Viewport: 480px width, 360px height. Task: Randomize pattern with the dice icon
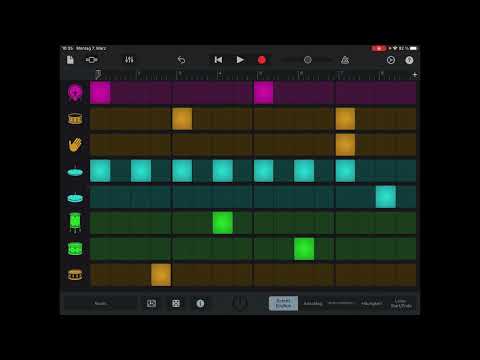click(176, 303)
